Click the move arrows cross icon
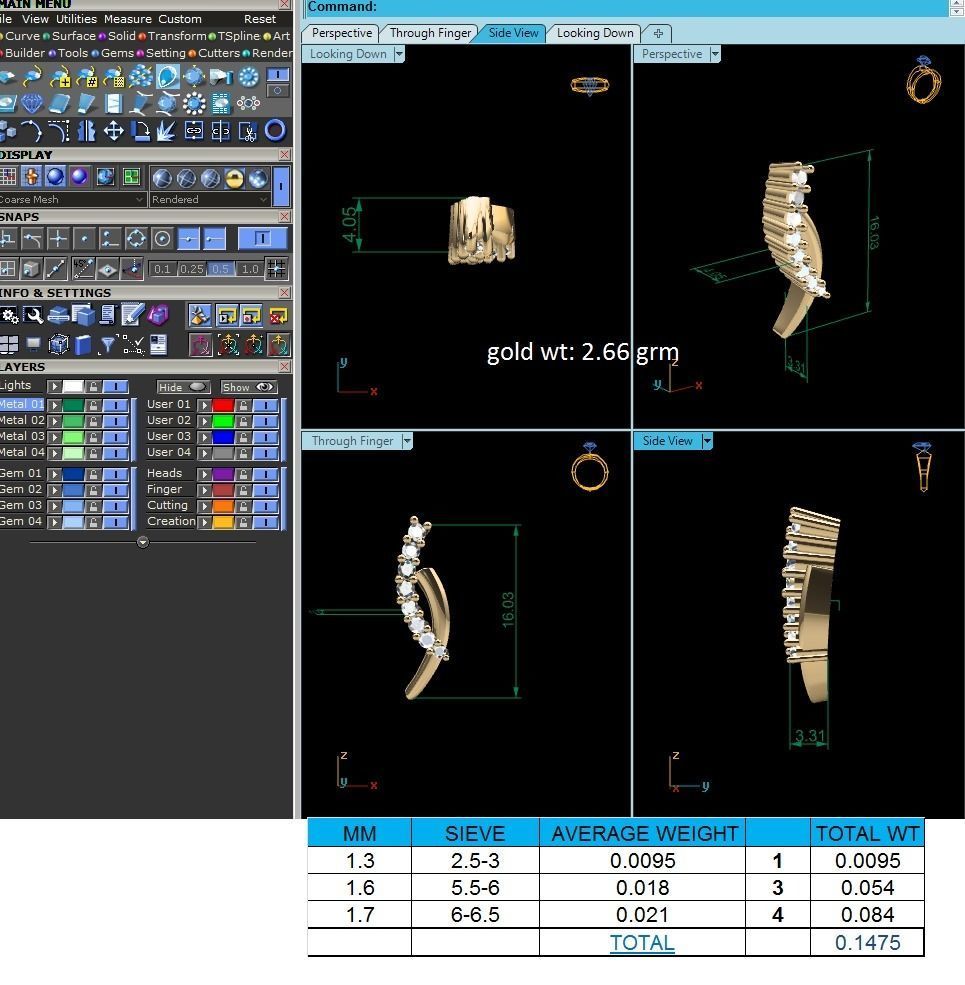This screenshot has height=985, width=965. [113, 131]
